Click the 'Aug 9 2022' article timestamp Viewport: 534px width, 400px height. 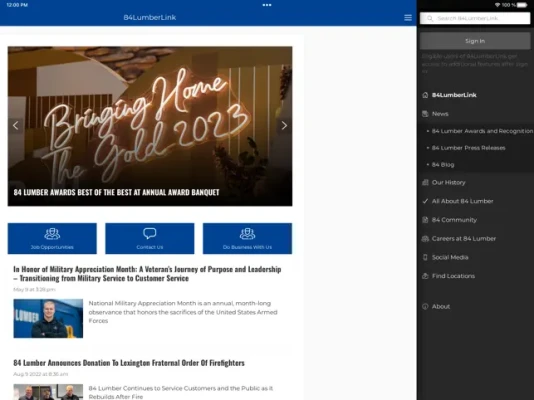click(x=41, y=374)
